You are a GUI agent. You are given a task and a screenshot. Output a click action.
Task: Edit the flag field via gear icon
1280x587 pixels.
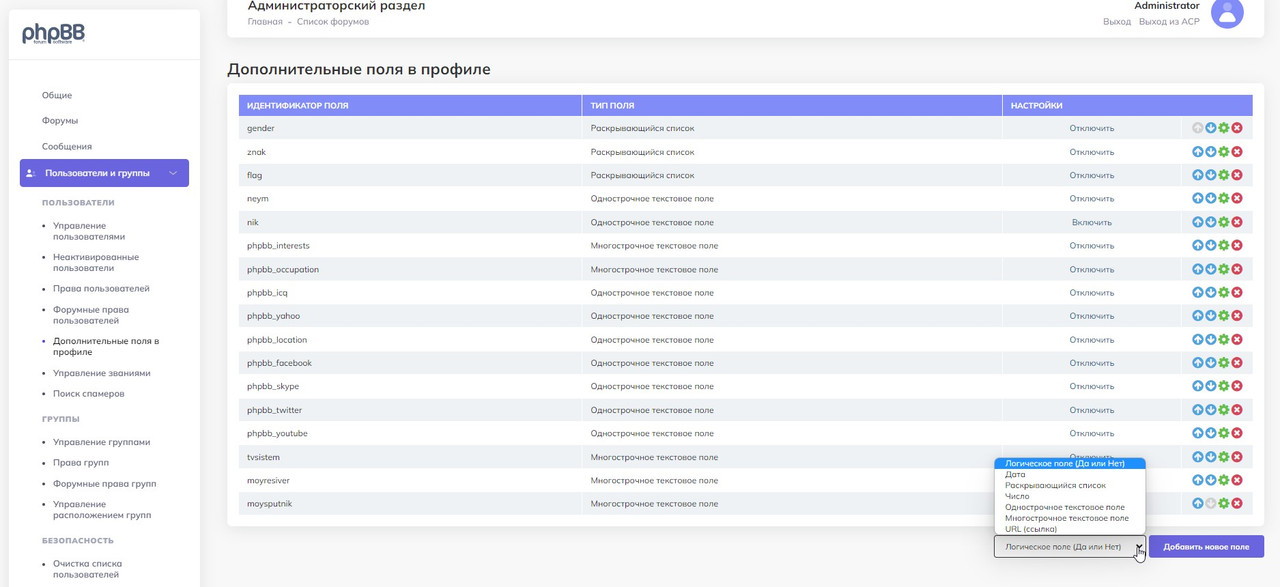1224,175
